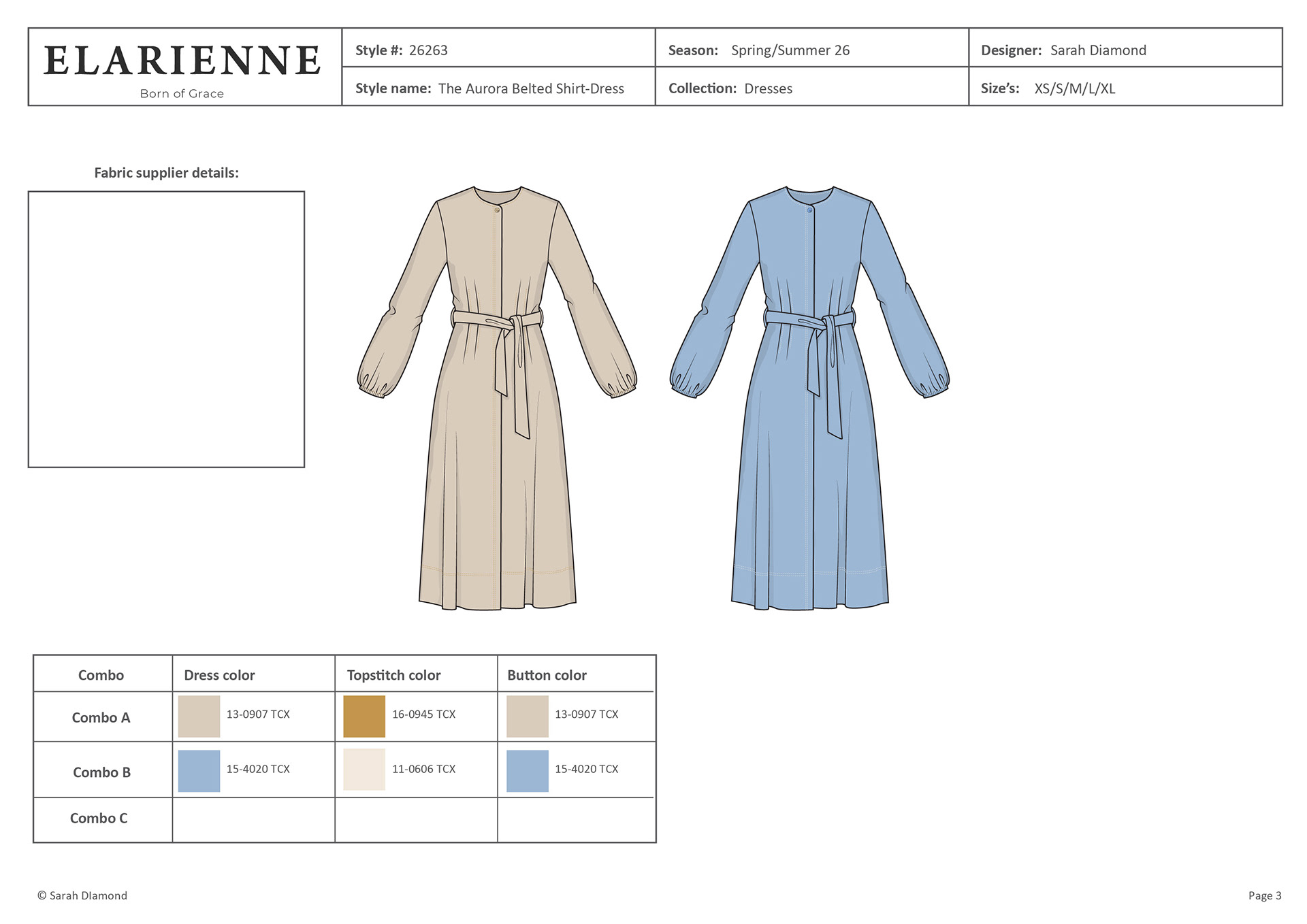Select the cream Combo B topstitch swatch
This screenshot has width=1307, height=924.
(364, 770)
